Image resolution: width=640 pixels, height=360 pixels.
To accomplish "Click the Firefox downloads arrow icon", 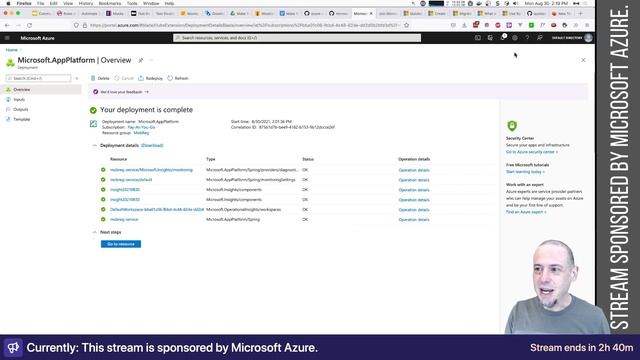I will click(464, 25).
